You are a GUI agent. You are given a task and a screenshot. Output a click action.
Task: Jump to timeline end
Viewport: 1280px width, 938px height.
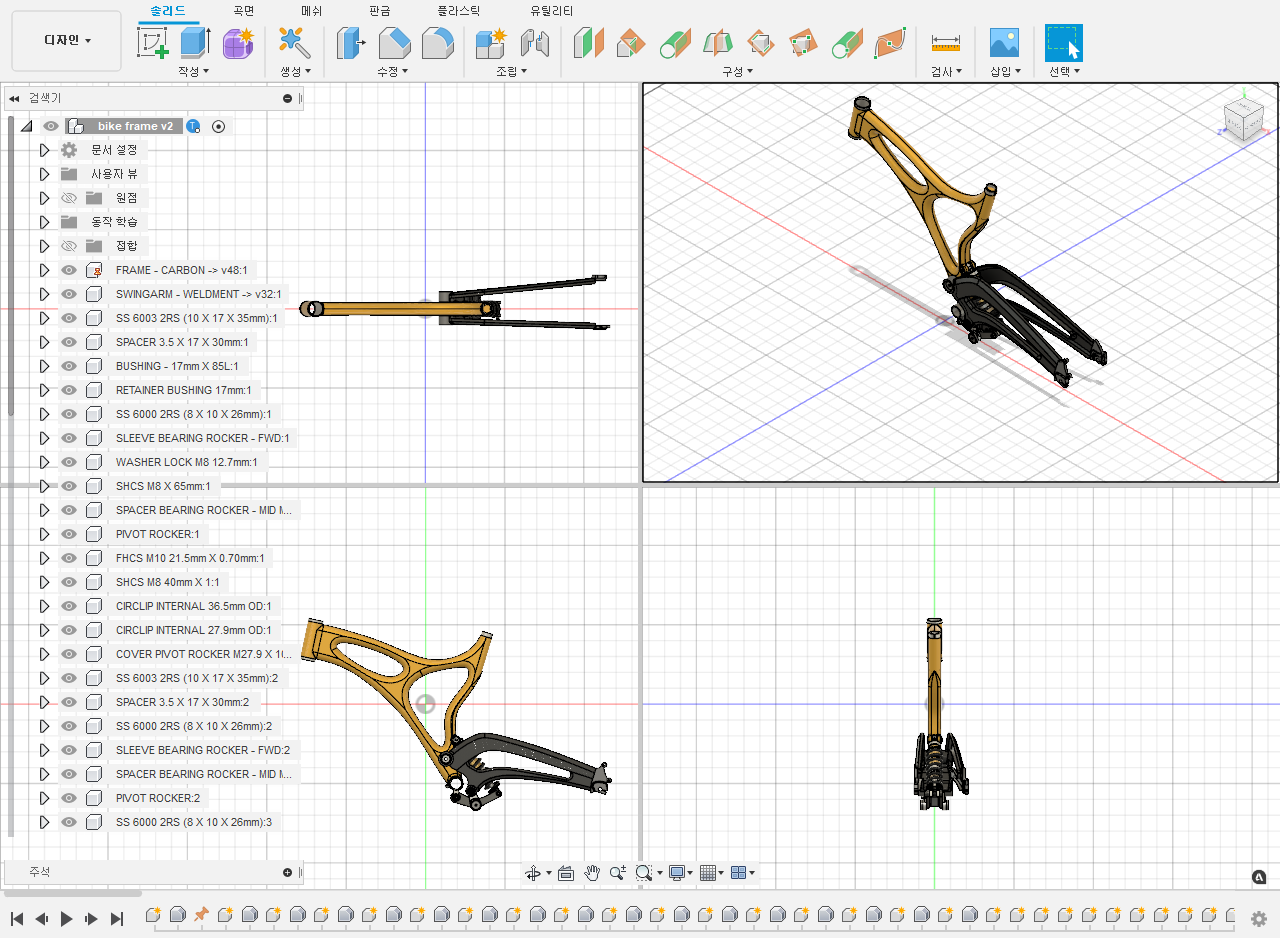click(117, 918)
